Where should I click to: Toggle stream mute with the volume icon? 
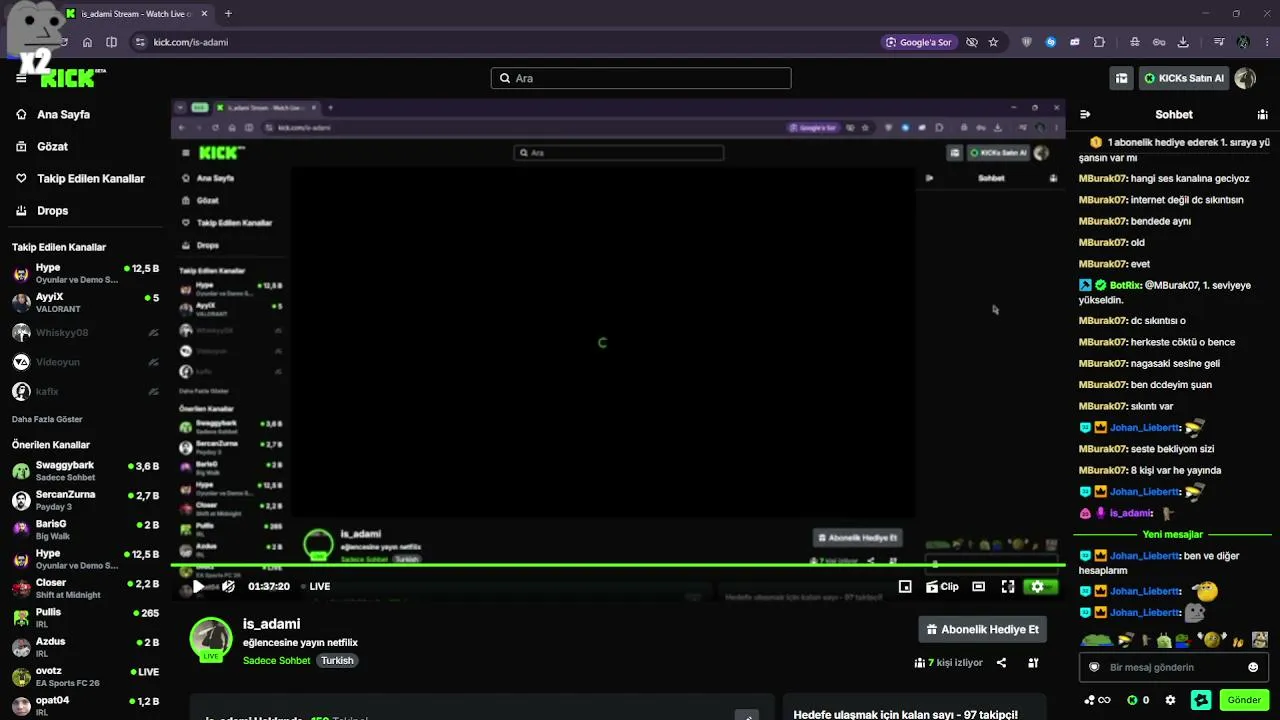(228, 587)
